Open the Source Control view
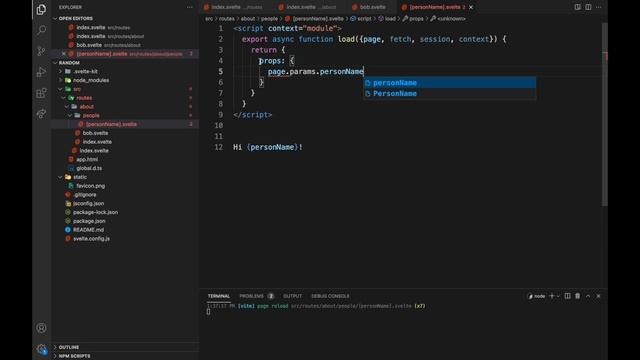This screenshot has width=640, height=360. pyautogui.click(x=41, y=51)
